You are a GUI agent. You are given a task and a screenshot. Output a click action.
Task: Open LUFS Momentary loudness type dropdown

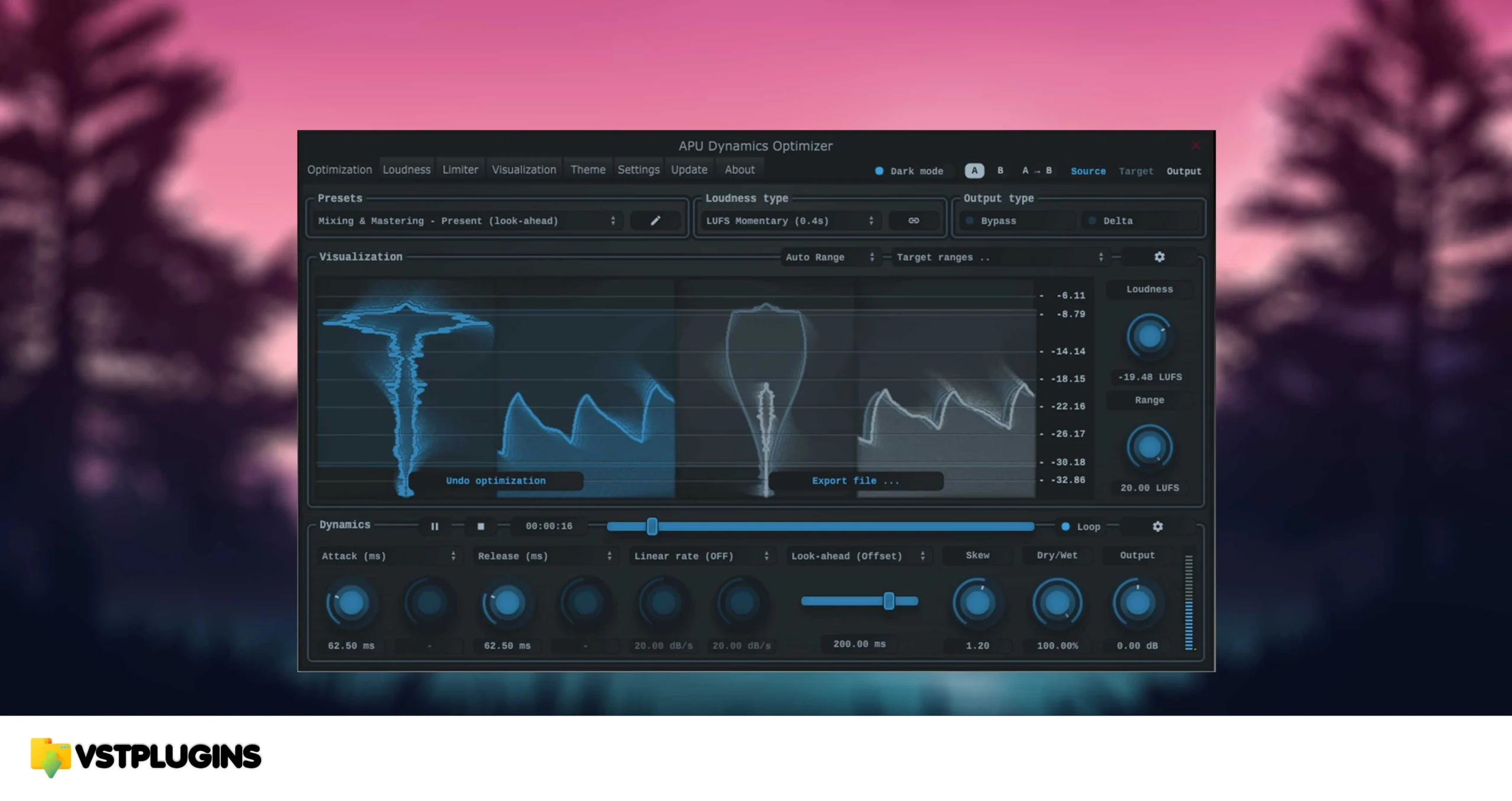(x=790, y=221)
